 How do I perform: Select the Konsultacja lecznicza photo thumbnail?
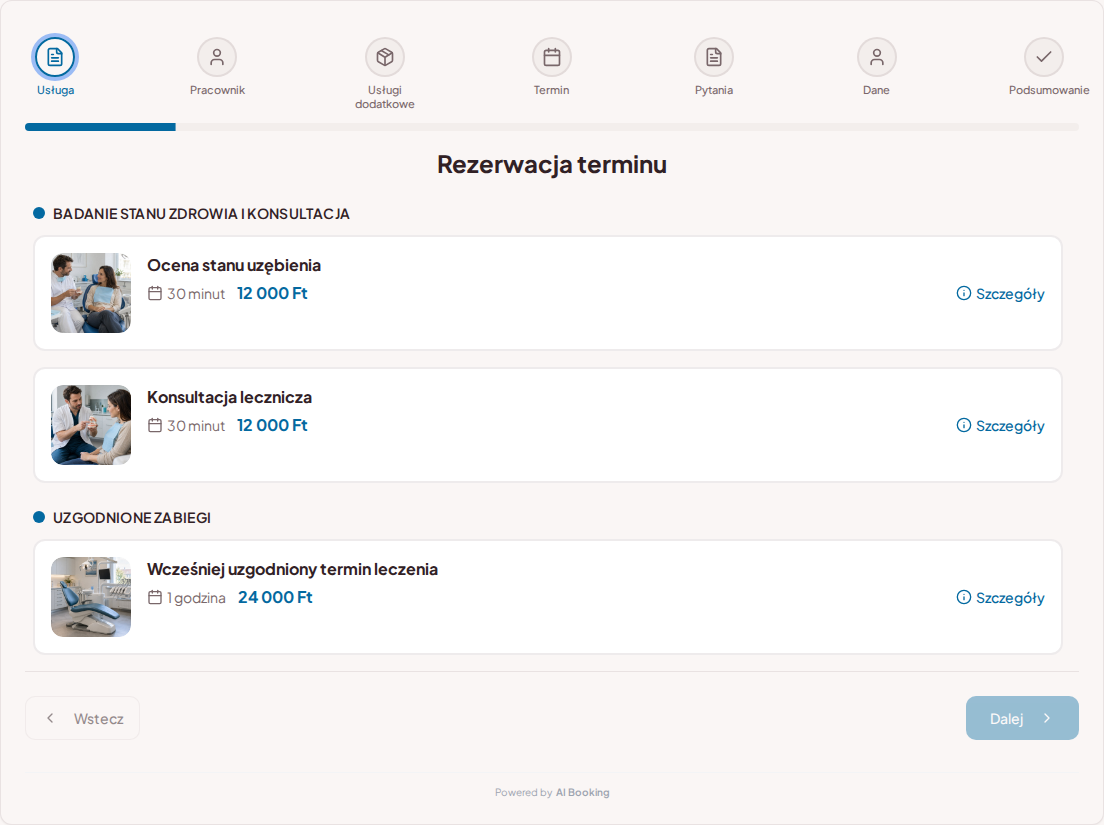pos(91,425)
